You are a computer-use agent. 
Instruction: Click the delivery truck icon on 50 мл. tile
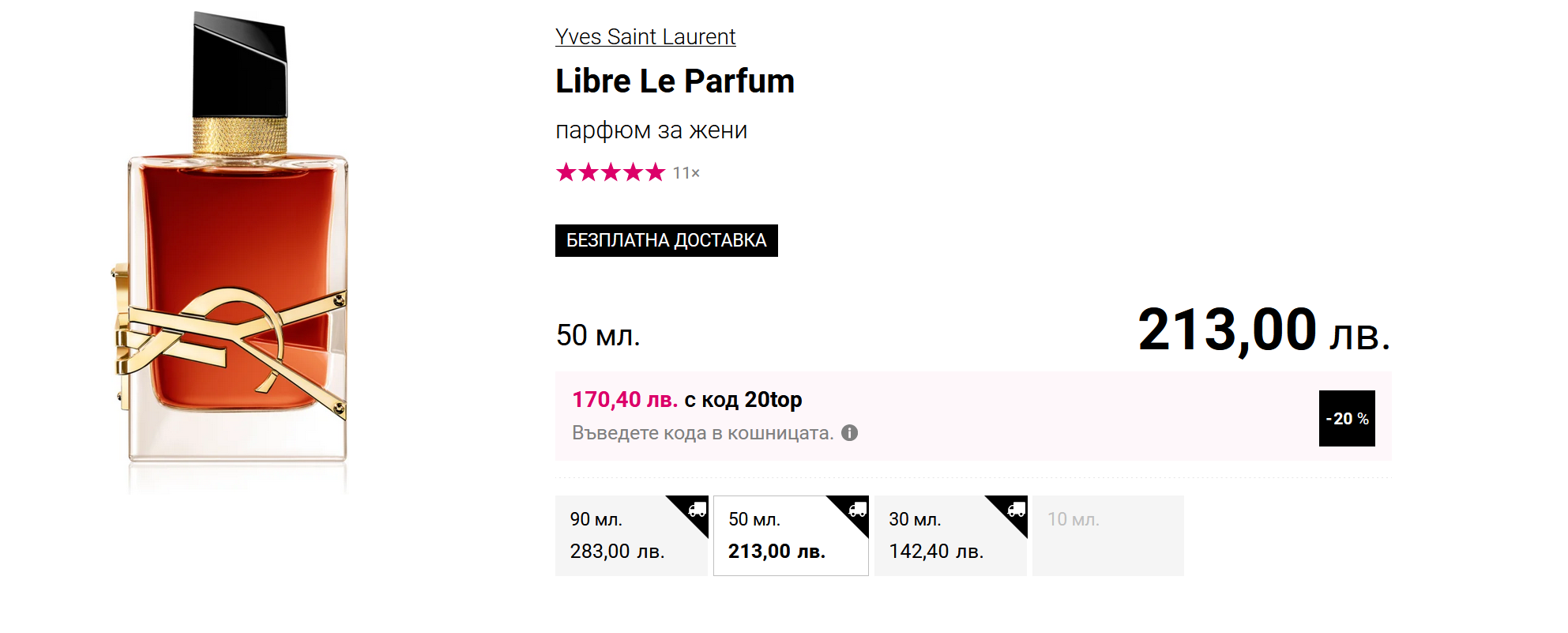(x=857, y=510)
